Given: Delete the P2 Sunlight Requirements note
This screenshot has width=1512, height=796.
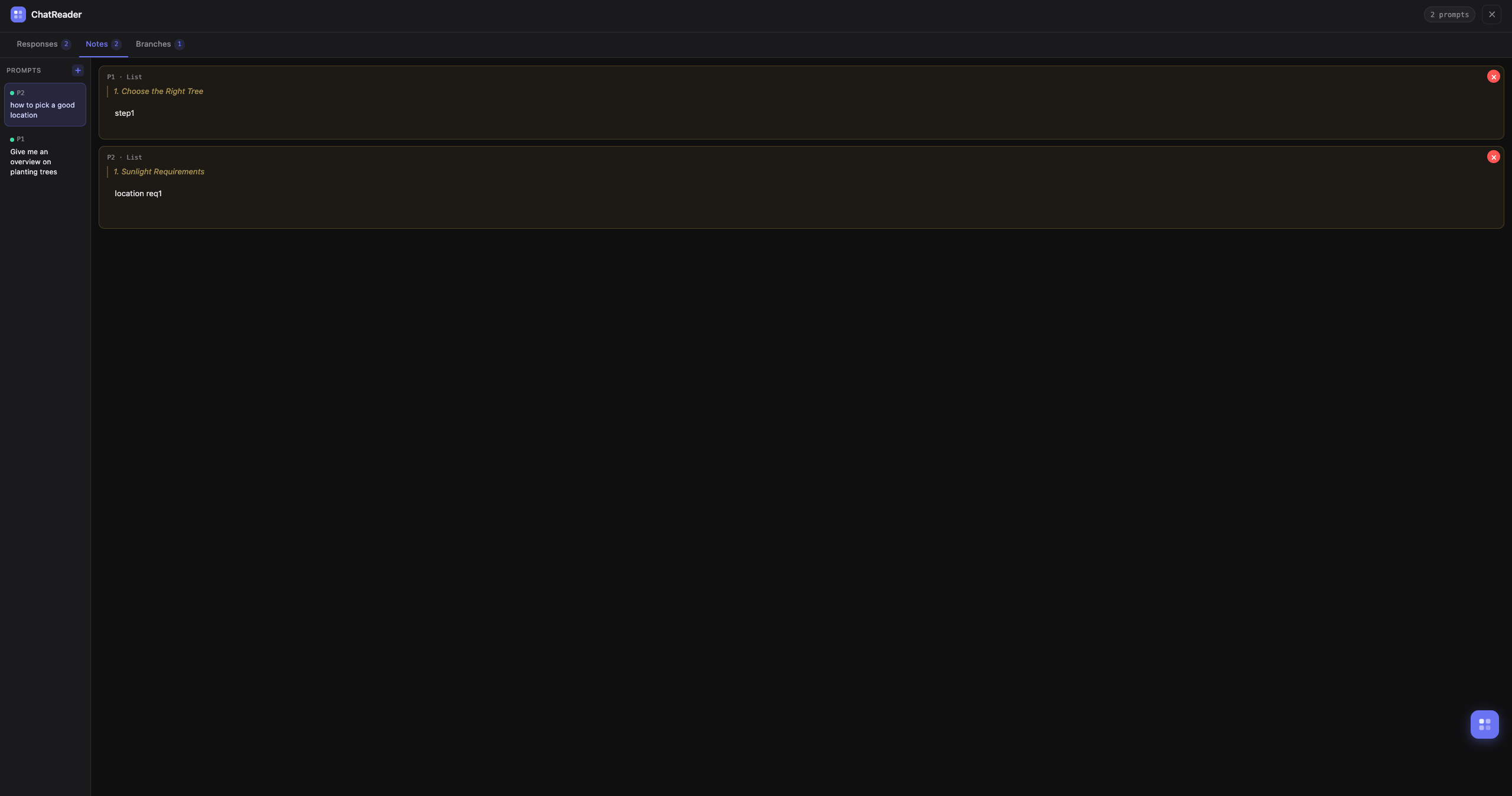Looking at the screenshot, I should click(1493, 157).
